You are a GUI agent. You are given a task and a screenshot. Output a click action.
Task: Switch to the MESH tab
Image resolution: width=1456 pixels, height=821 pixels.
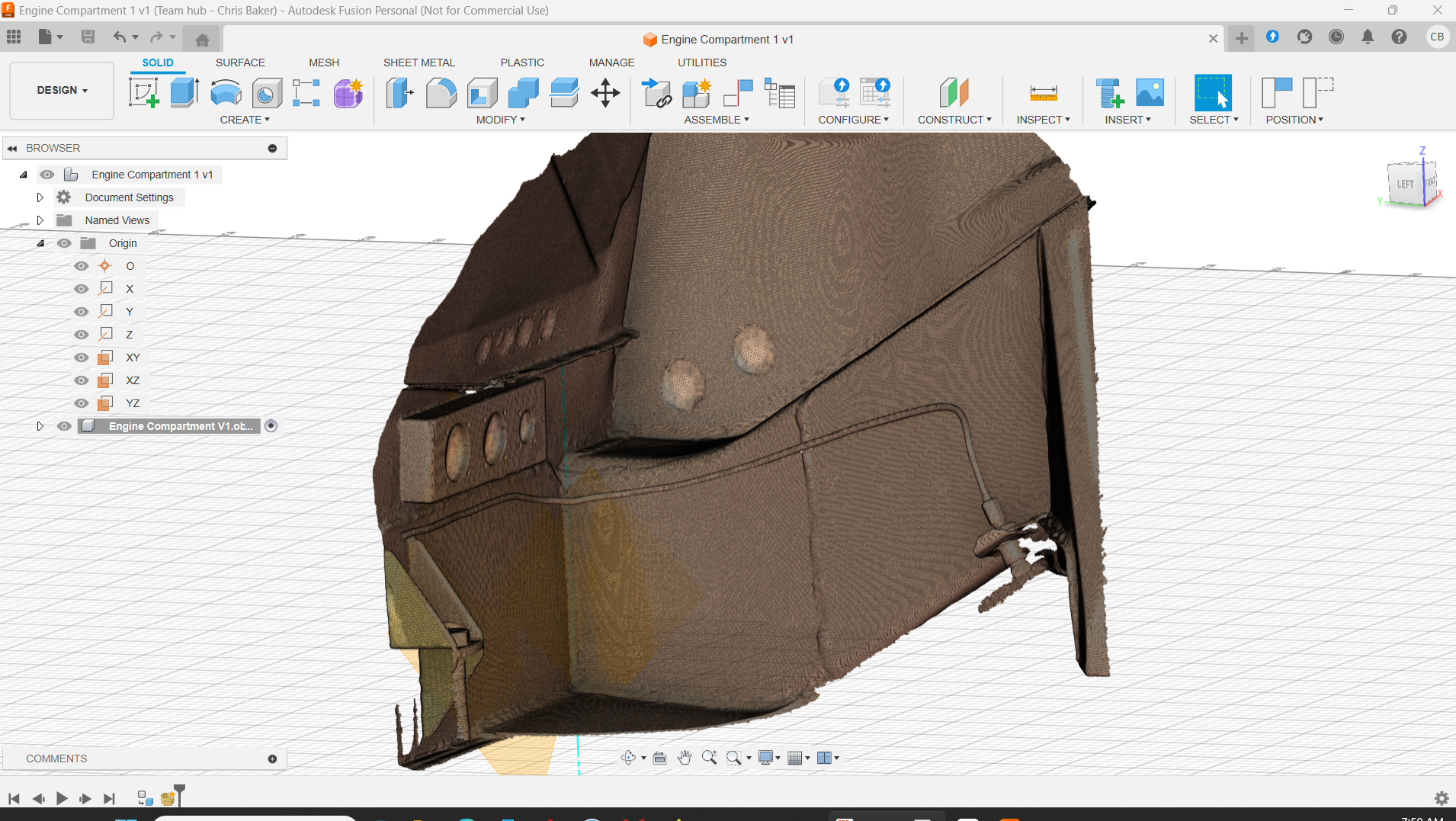pyautogui.click(x=324, y=63)
